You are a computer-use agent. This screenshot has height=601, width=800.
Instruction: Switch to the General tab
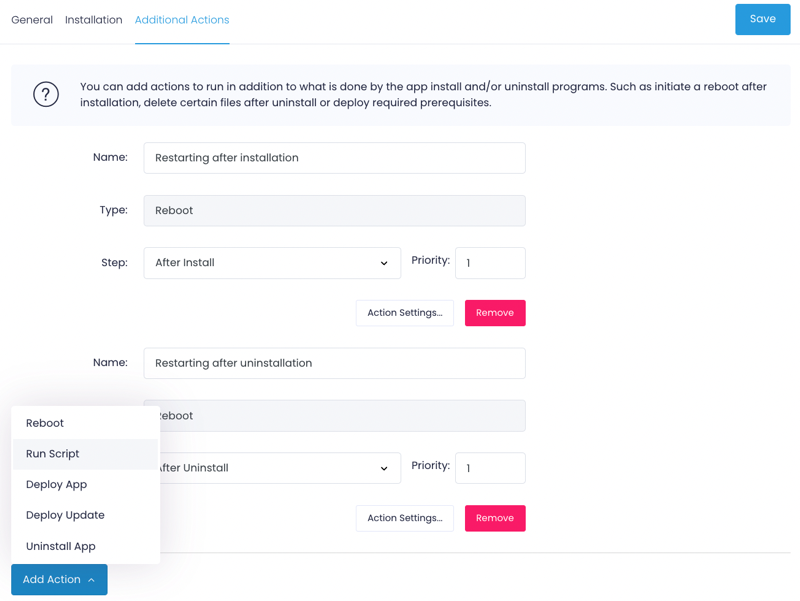[x=31, y=19]
